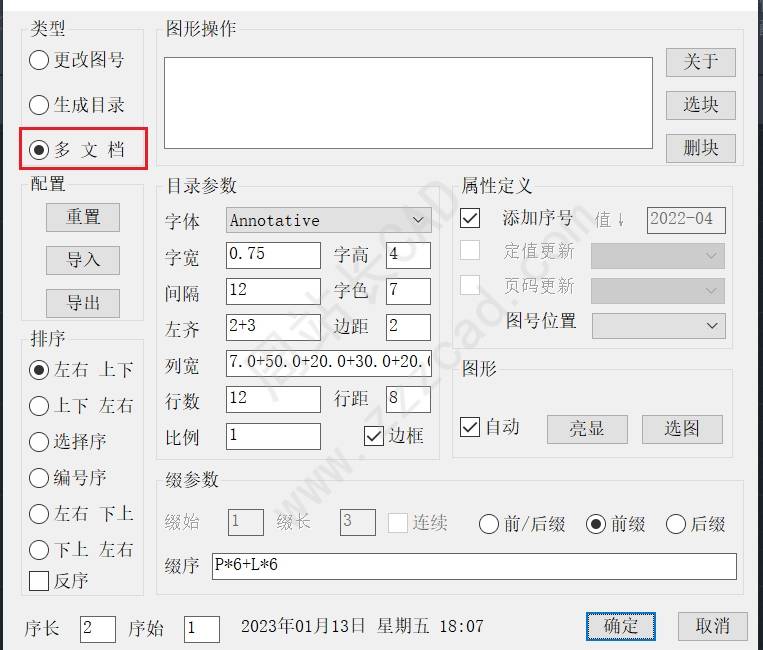763x650 pixels.
Task: Select the 生成目录 radio option
Action: point(40,105)
